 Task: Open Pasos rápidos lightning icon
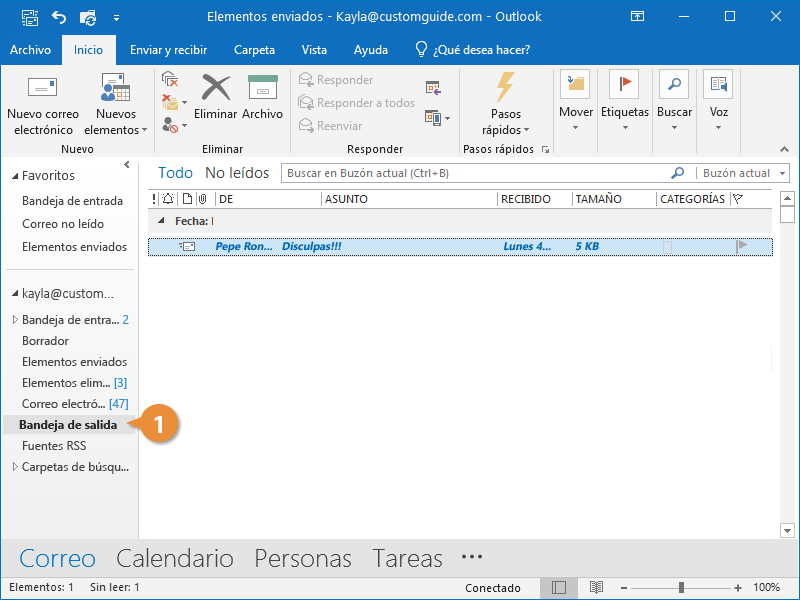click(x=506, y=87)
